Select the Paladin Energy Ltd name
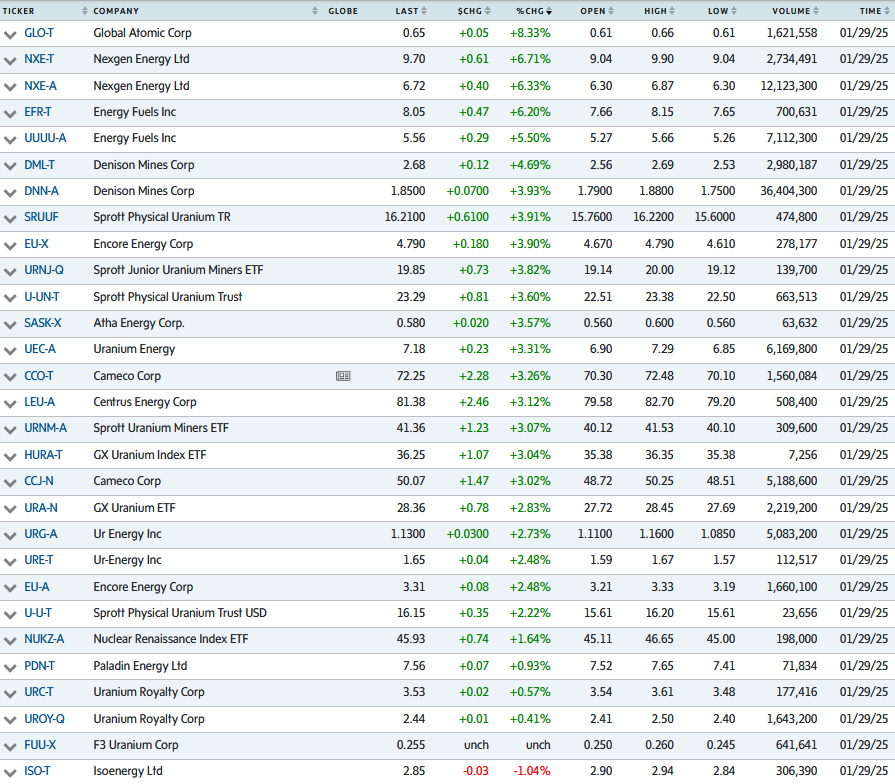895x784 pixels. tap(140, 666)
